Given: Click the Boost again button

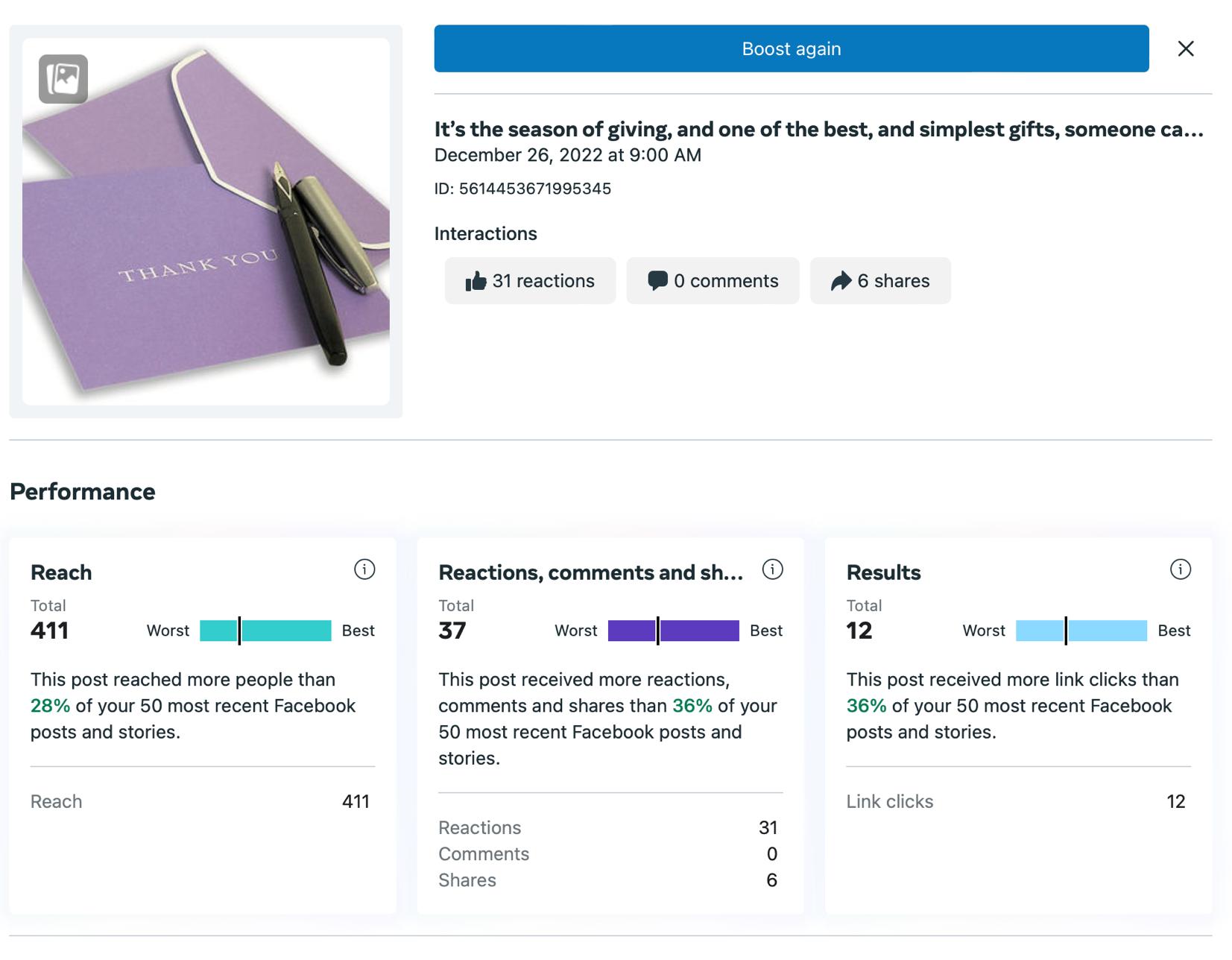Looking at the screenshot, I should coord(791,48).
